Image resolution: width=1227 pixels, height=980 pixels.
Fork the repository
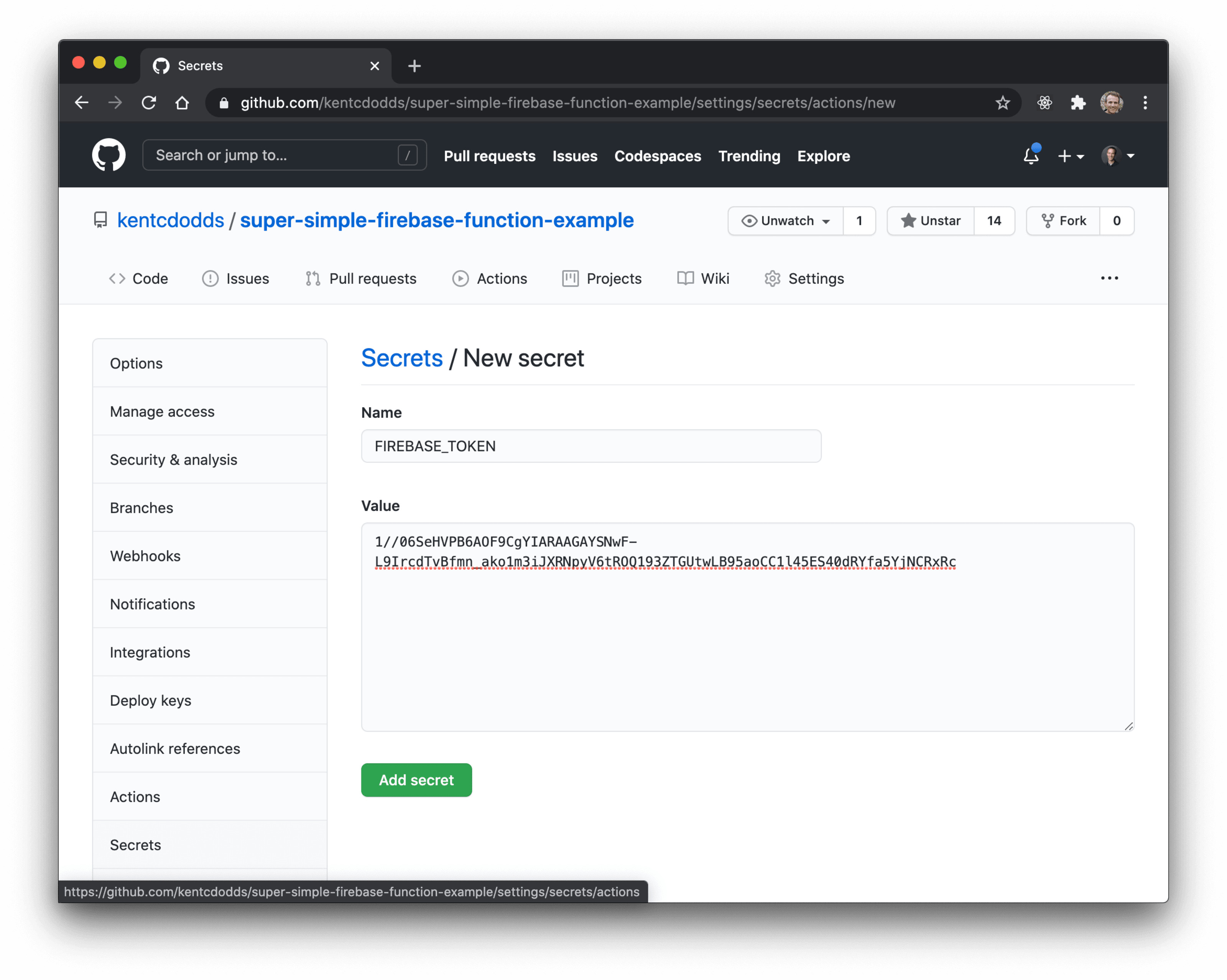tap(1063, 221)
